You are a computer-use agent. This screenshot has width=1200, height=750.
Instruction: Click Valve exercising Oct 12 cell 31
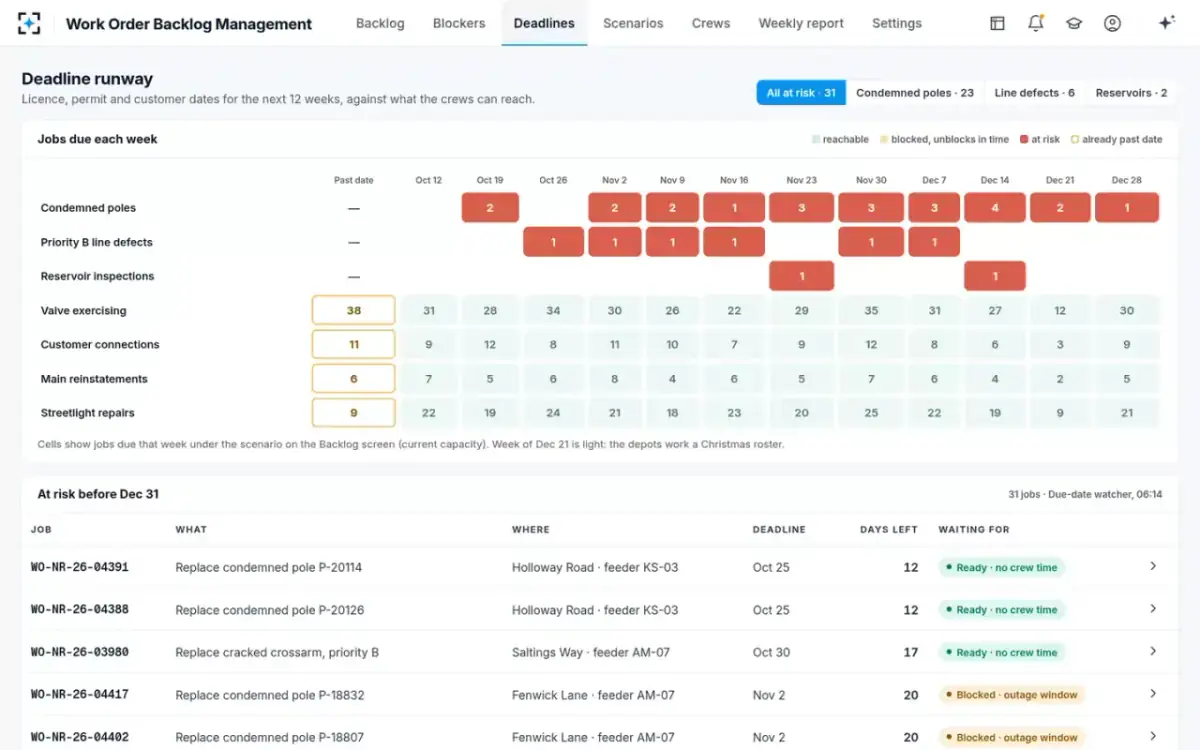pos(428,310)
